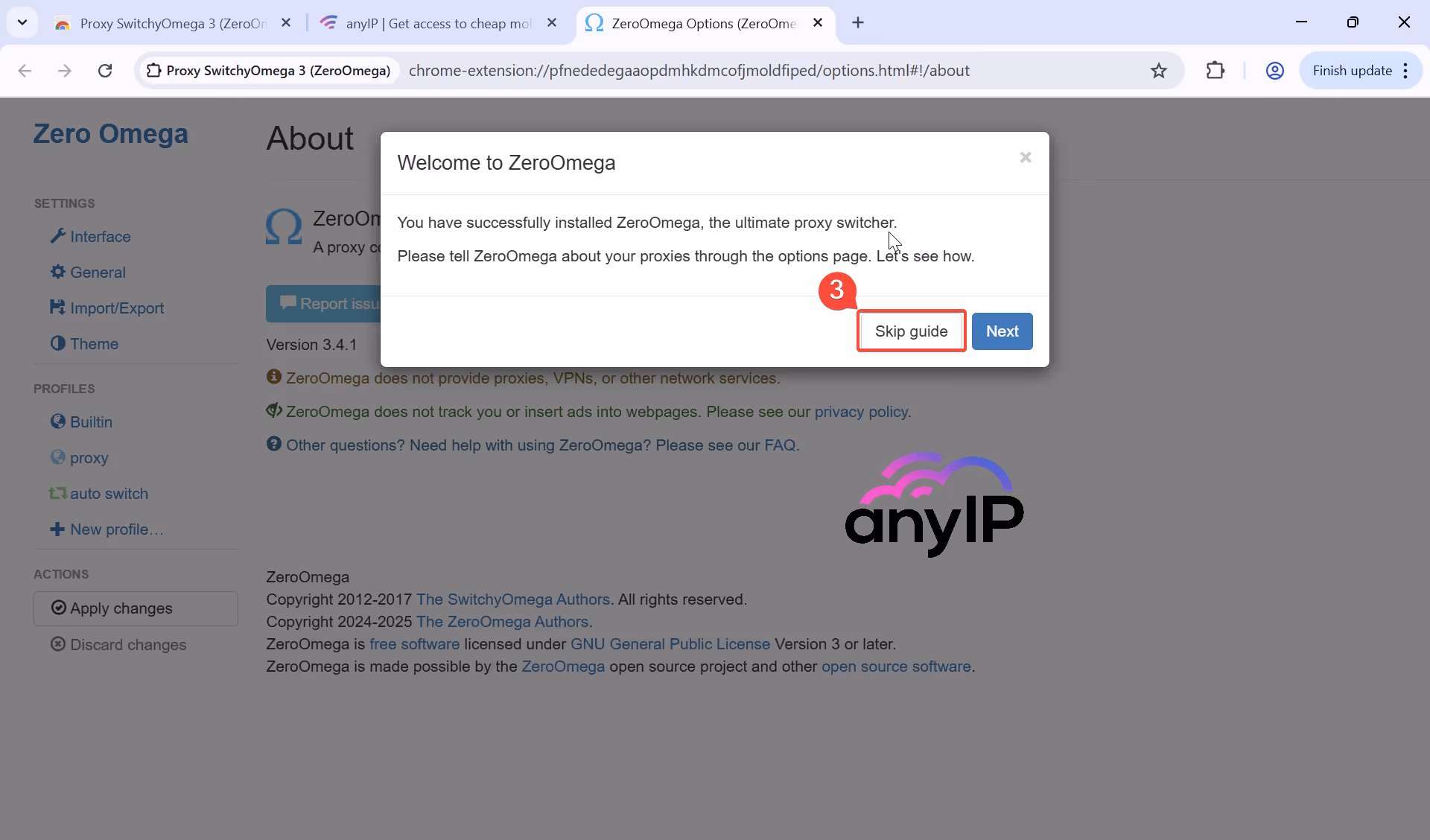Select the Builtin profile globe icon
The width and height of the screenshot is (1430, 840).
(x=57, y=421)
